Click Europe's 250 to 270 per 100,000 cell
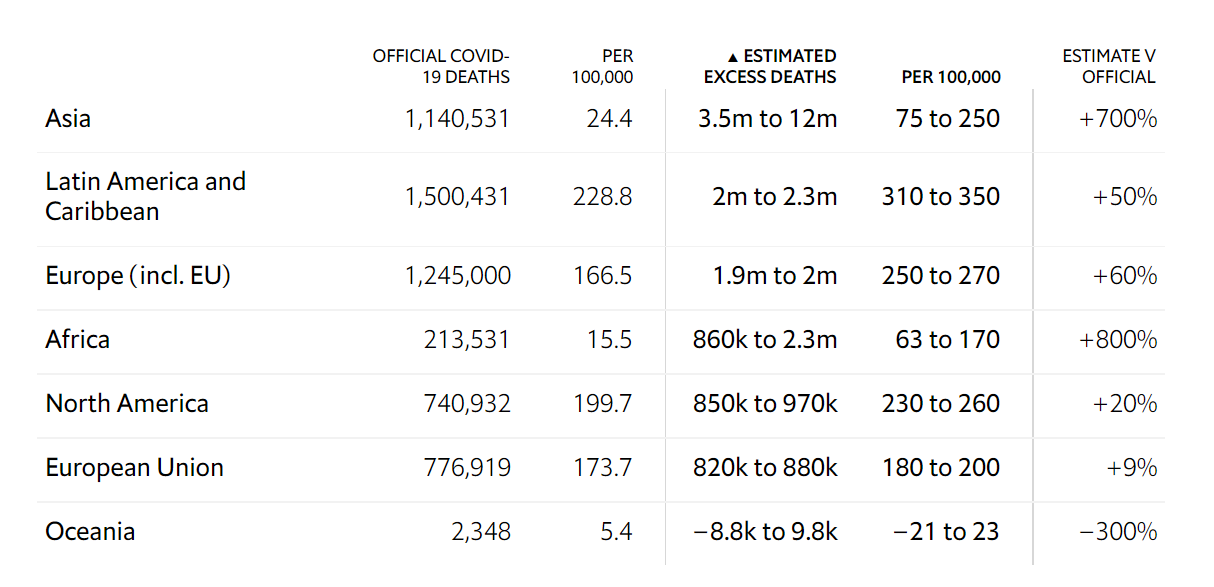Viewport: 1214px width, 587px height. tap(940, 276)
